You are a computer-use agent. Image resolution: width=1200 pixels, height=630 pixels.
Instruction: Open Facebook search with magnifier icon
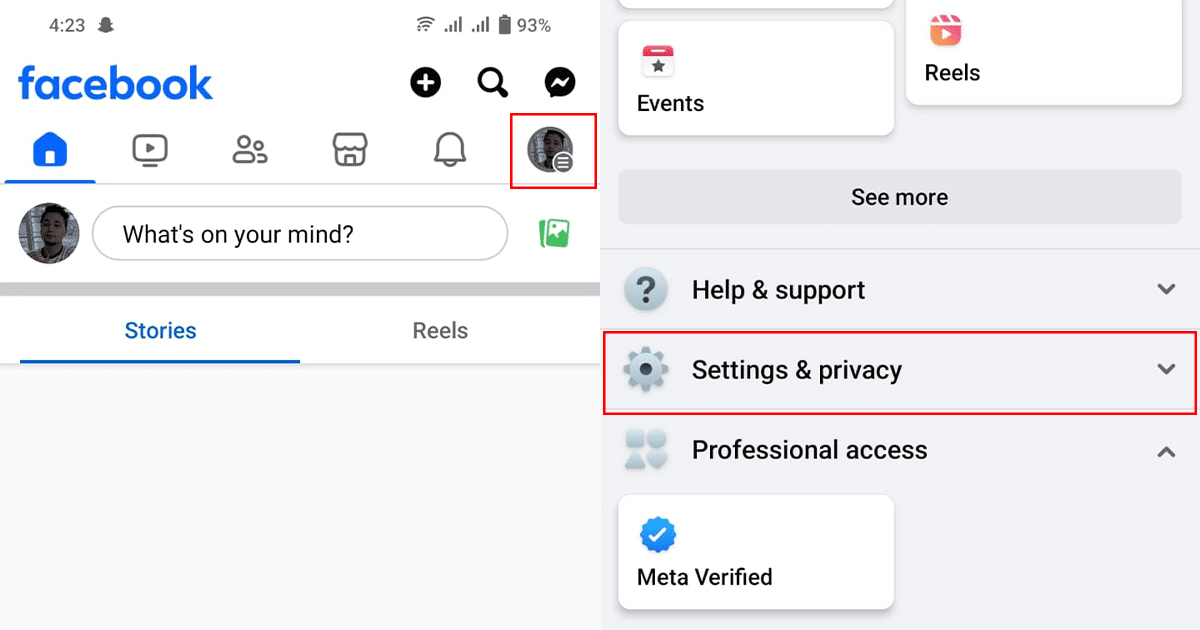[x=493, y=82]
